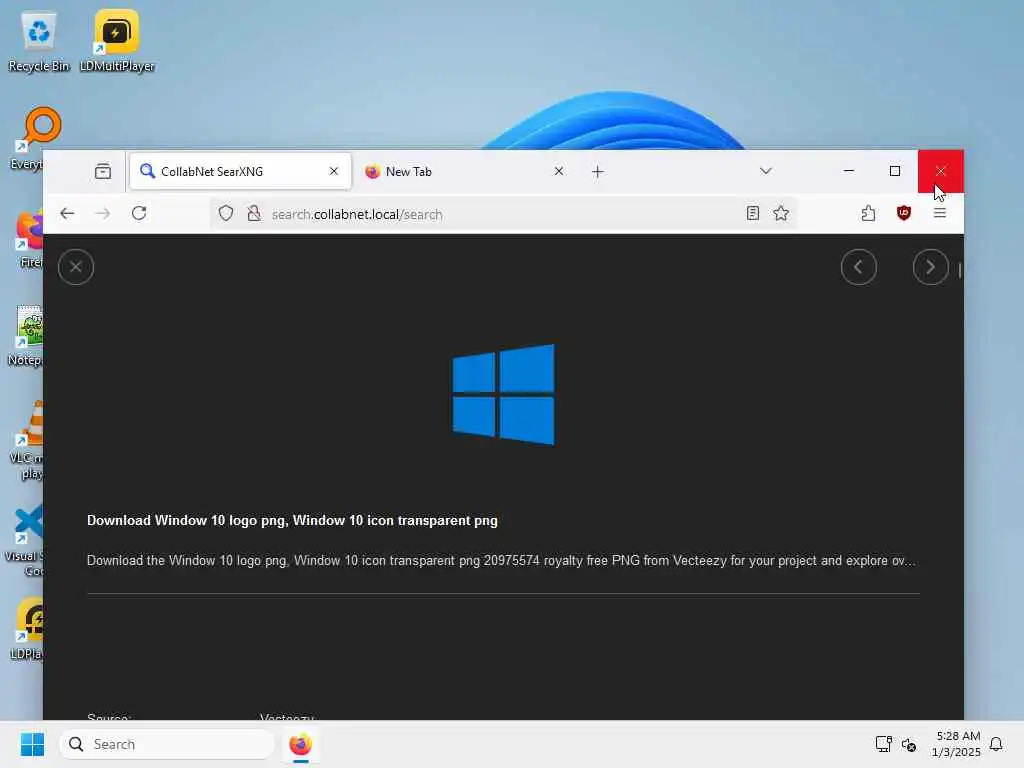Viewport: 1024px width, 768px height.
Task: Go forward one page
Action: pyautogui.click(x=103, y=214)
